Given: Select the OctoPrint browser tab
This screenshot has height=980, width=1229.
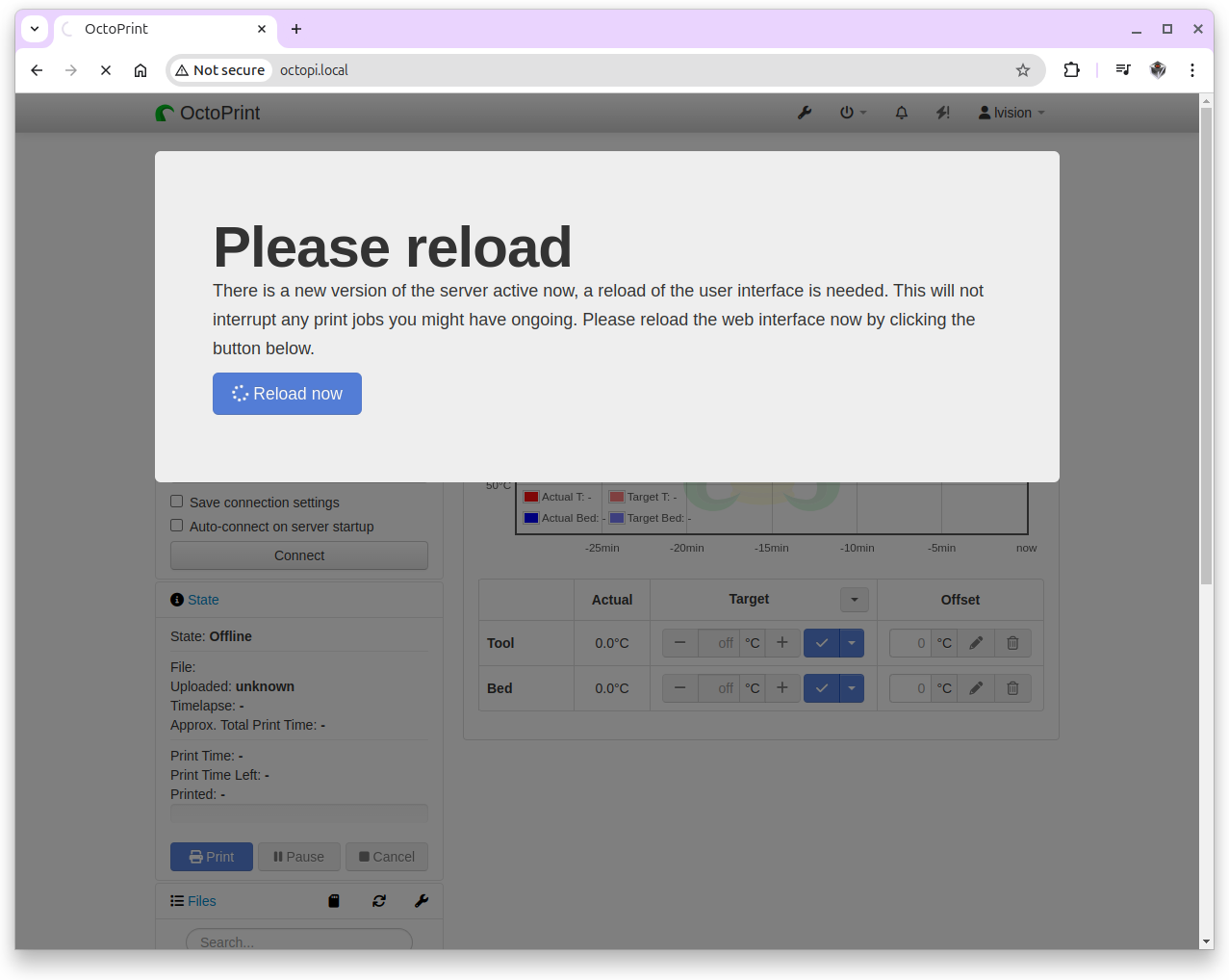Looking at the screenshot, I should click(x=165, y=29).
